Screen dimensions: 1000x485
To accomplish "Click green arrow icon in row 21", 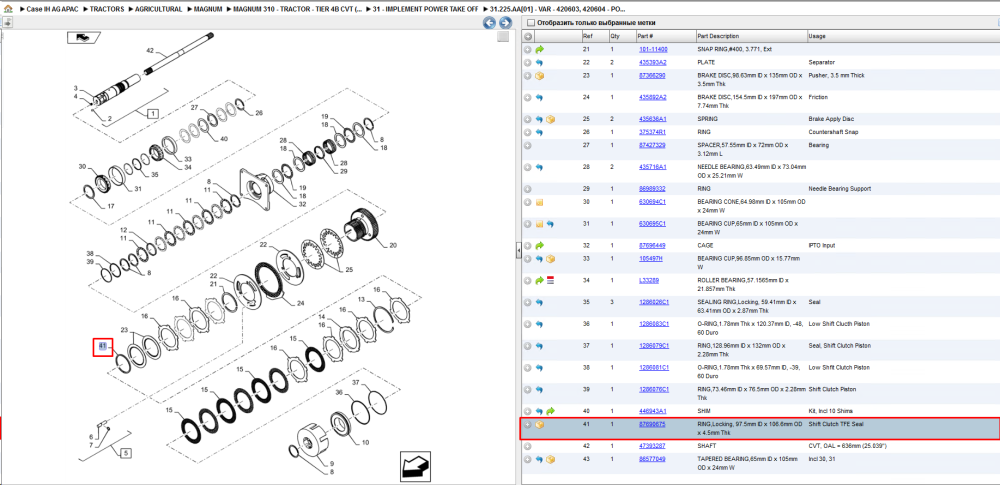I will click(540, 49).
